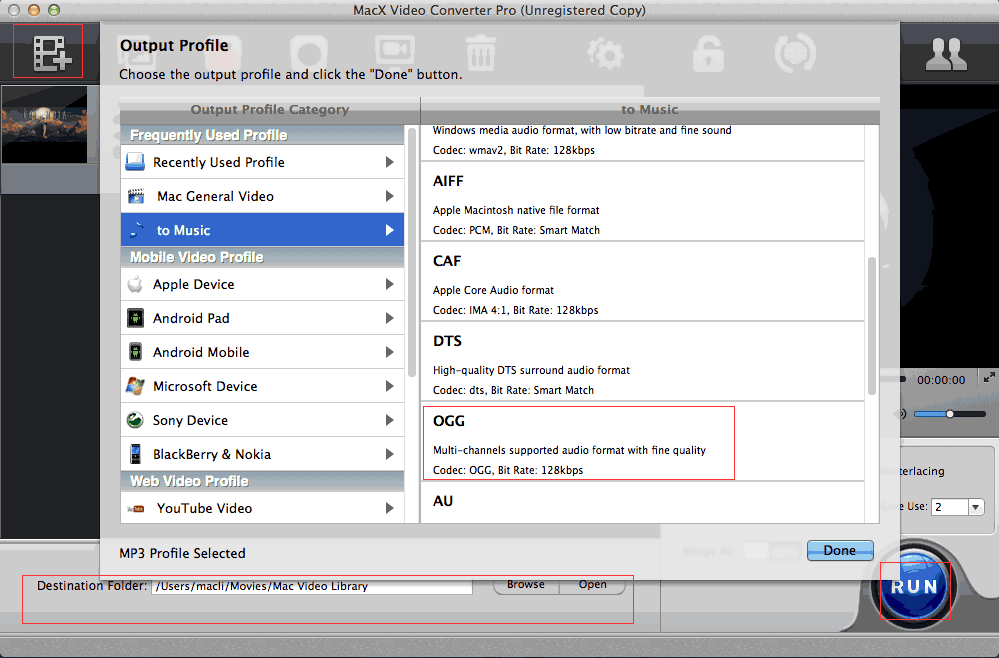The height and width of the screenshot is (658, 999).
Task: Choose the OGG audio profile
Action: point(643,441)
